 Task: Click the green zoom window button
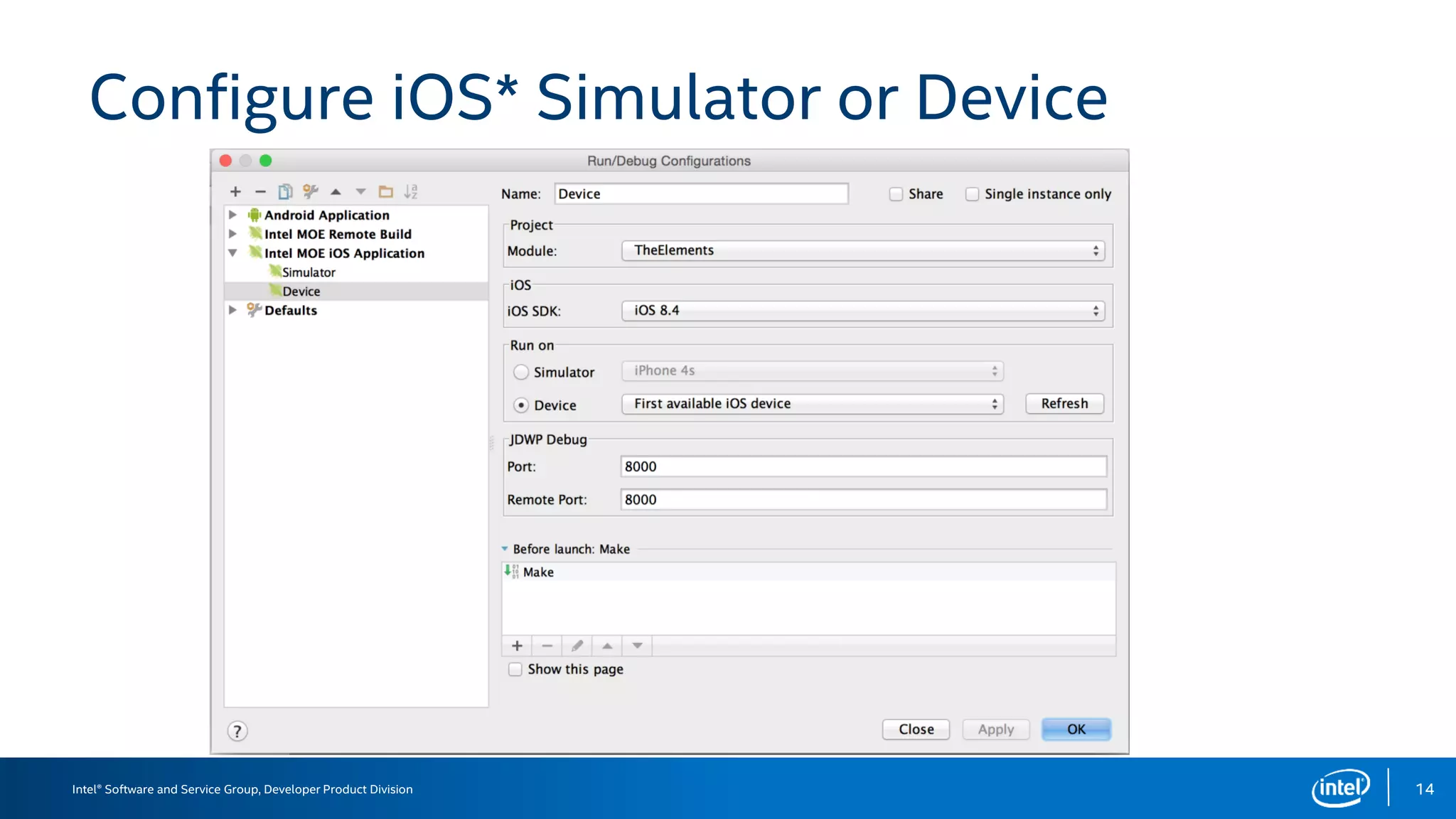click(x=265, y=161)
